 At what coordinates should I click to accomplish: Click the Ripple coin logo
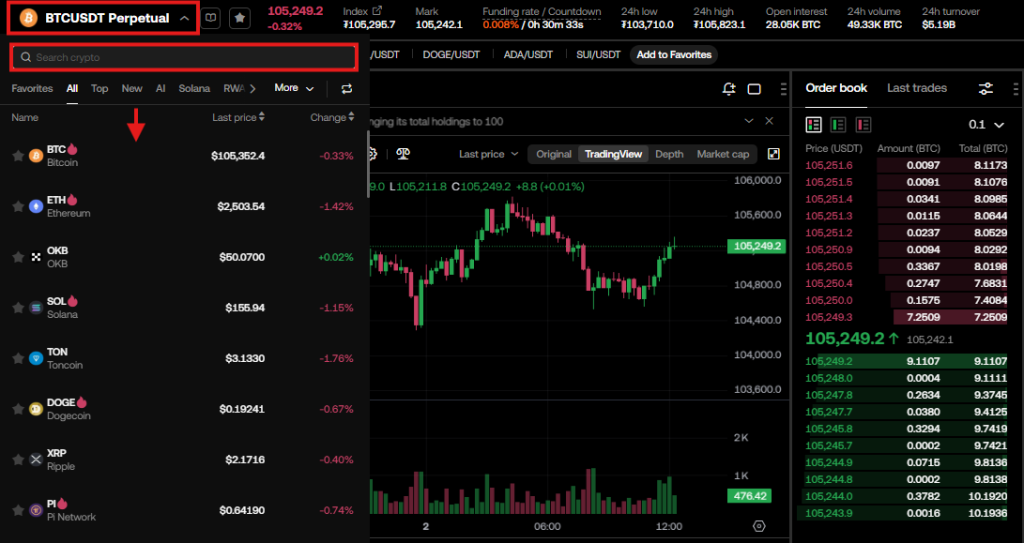pyautogui.click(x=36, y=459)
